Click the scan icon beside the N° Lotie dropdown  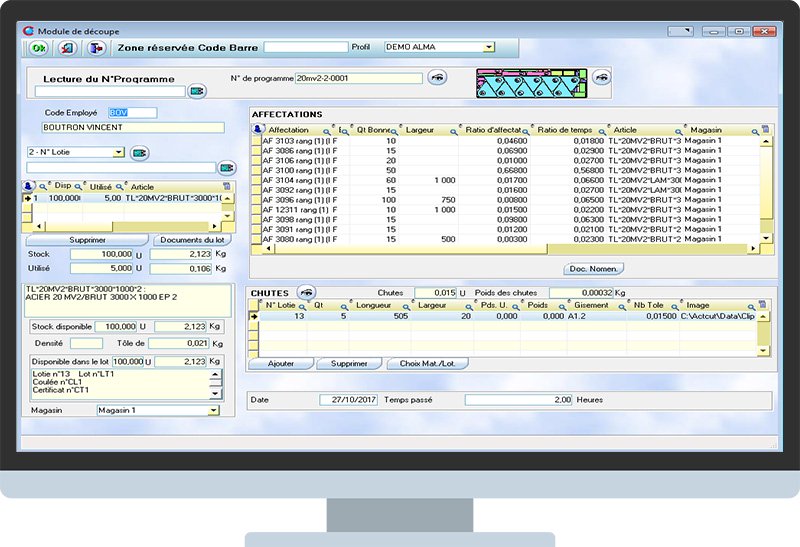(x=139, y=153)
